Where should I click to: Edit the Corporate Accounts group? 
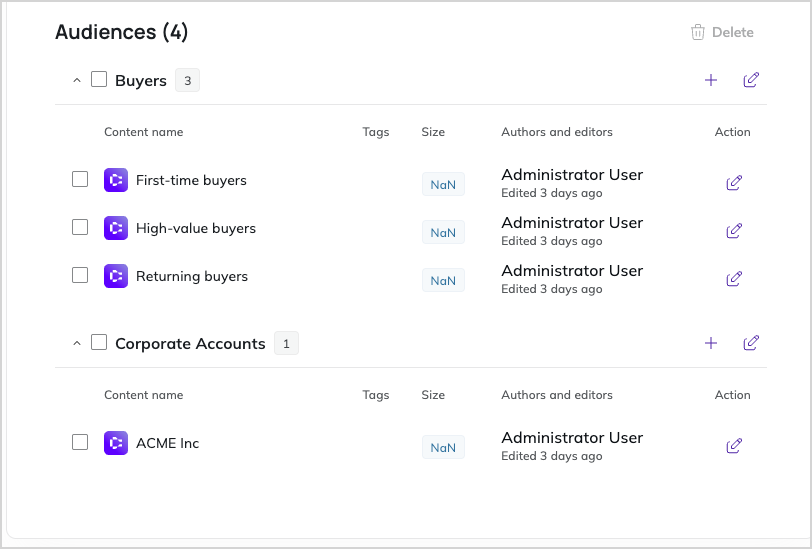coord(751,343)
